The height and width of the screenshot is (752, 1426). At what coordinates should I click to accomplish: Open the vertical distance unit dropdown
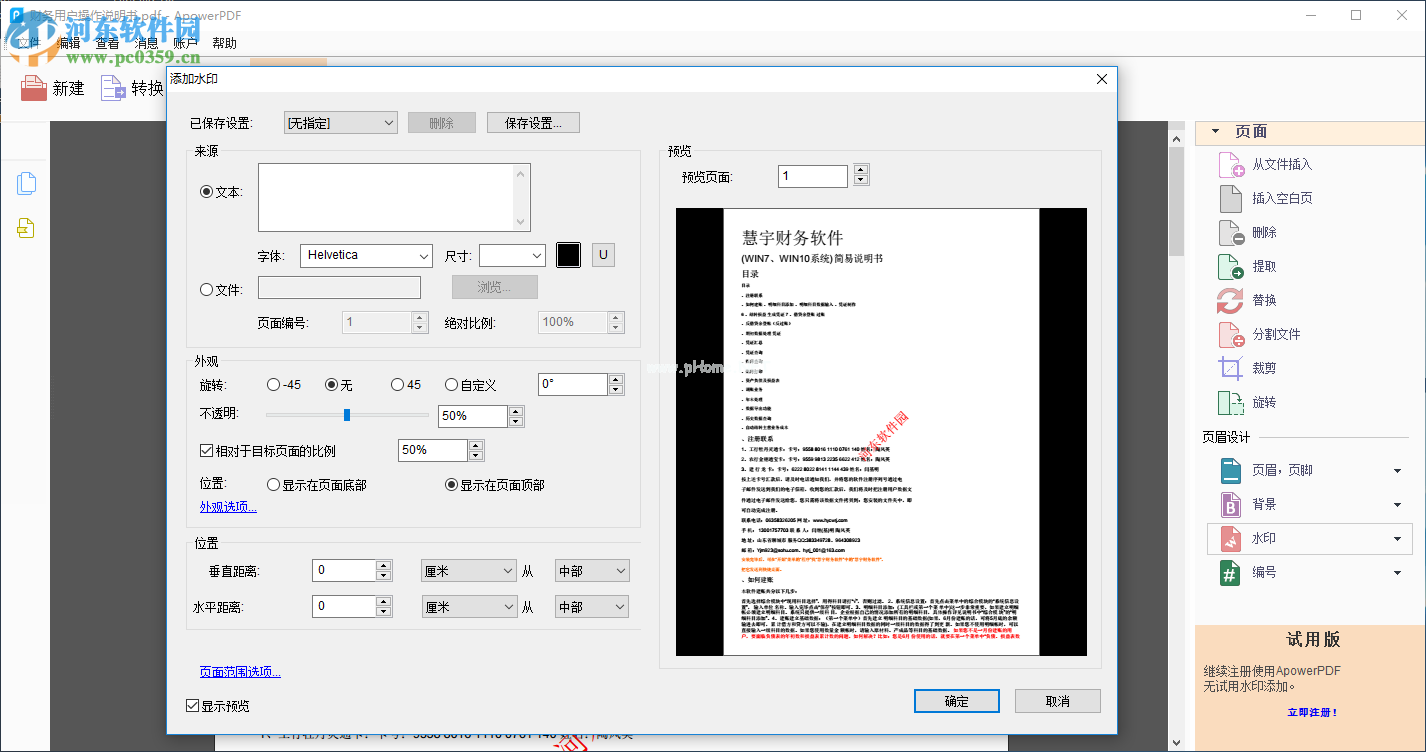468,571
